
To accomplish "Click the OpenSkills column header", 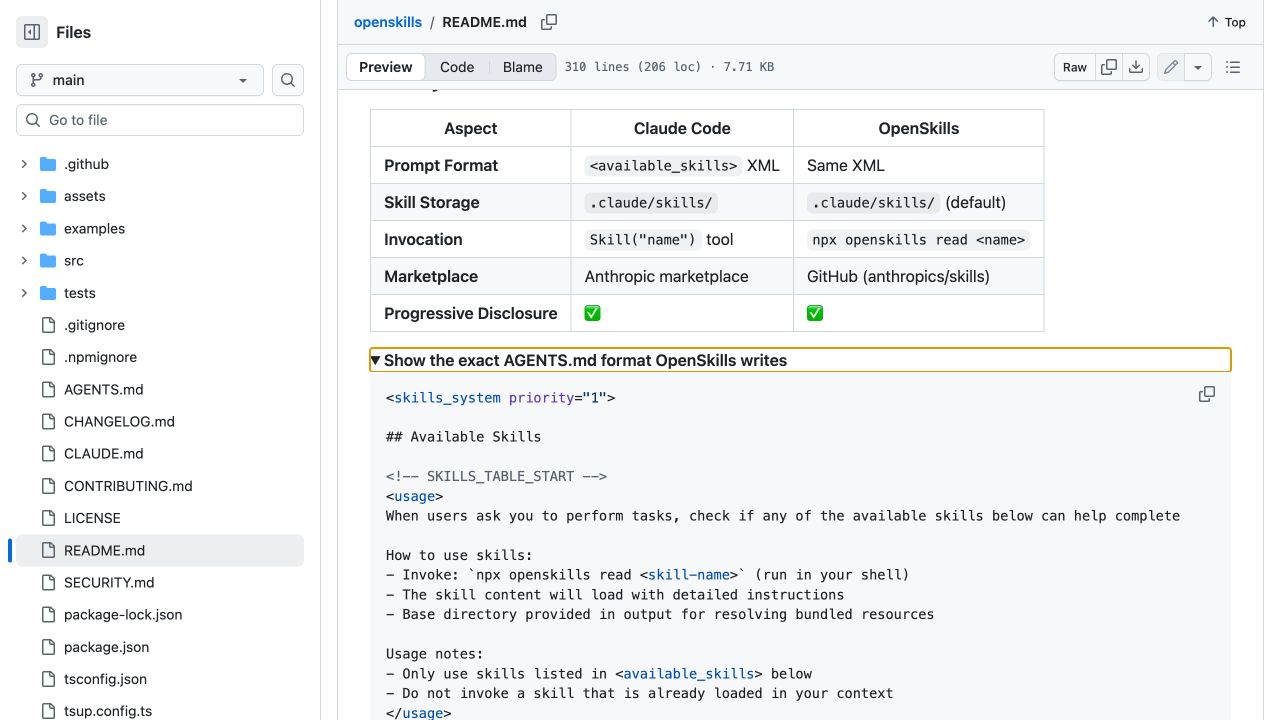I will coord(919,128).
